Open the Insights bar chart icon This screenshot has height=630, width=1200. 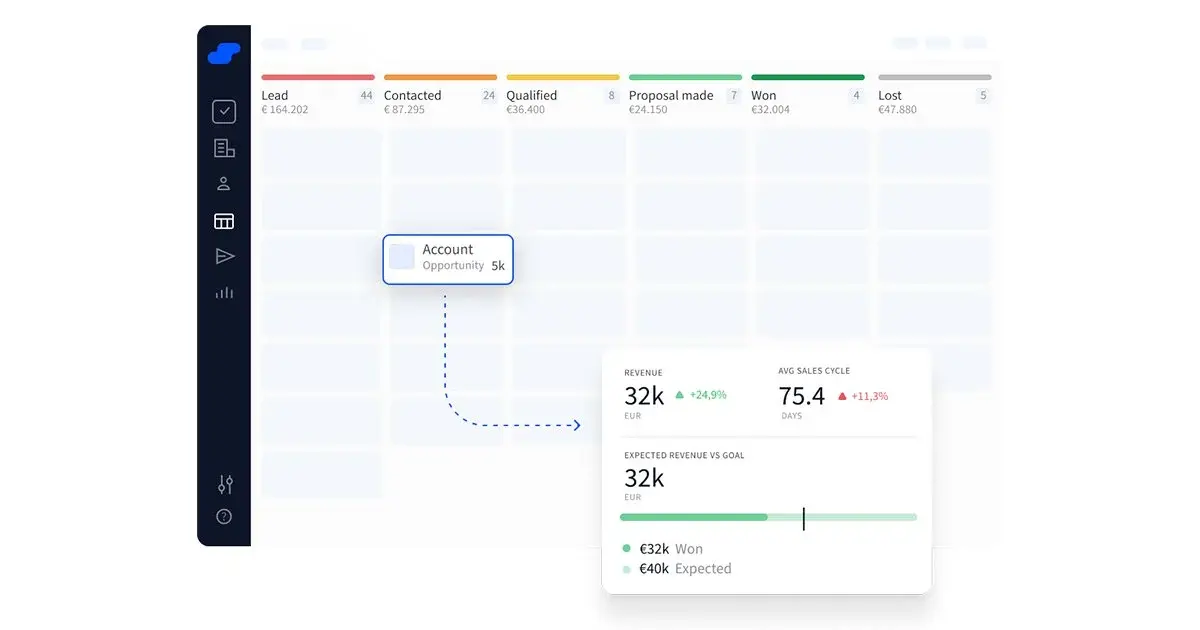tap(224, 293)
